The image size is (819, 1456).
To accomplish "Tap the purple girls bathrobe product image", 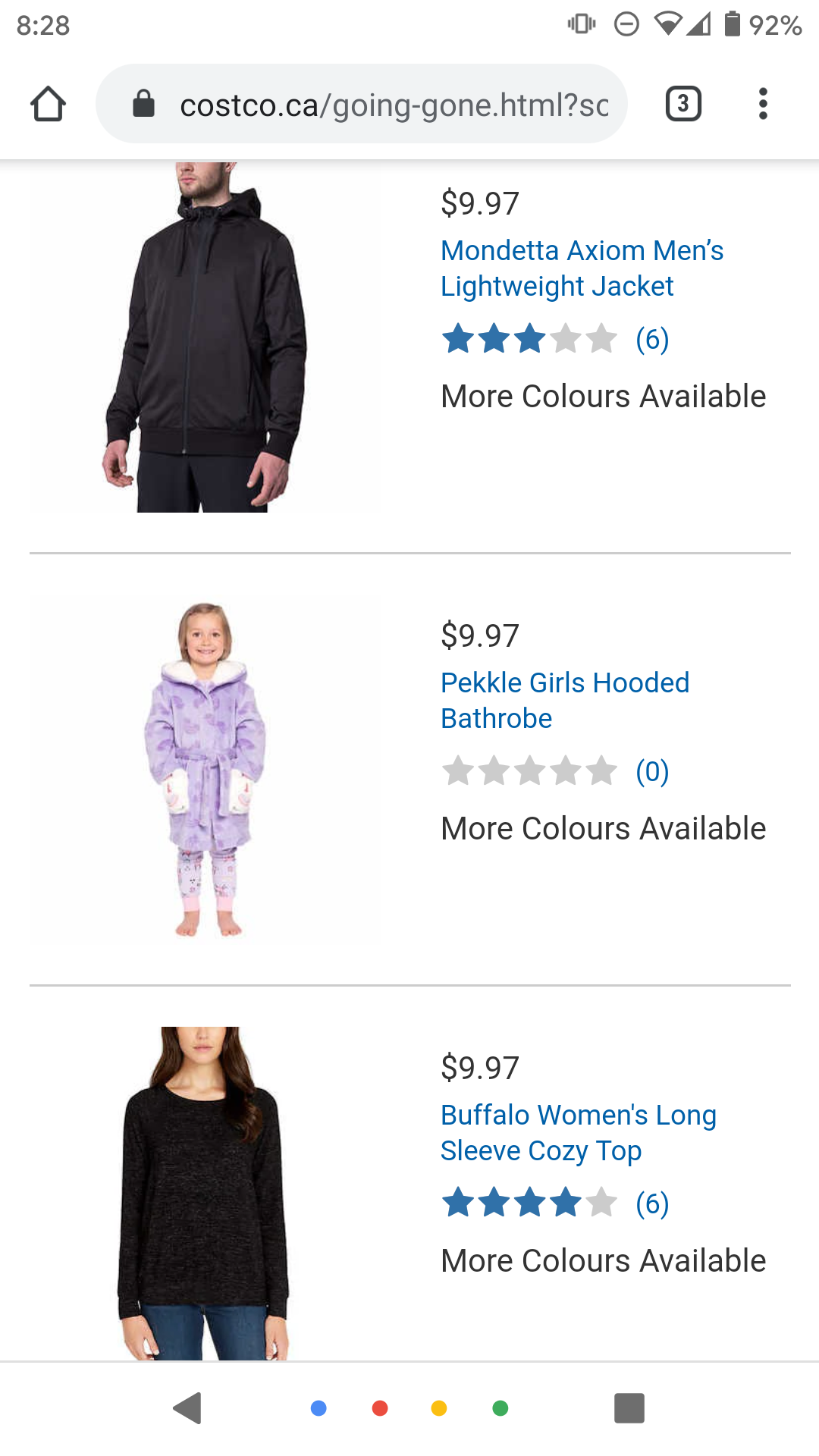I will pos(206,770).
